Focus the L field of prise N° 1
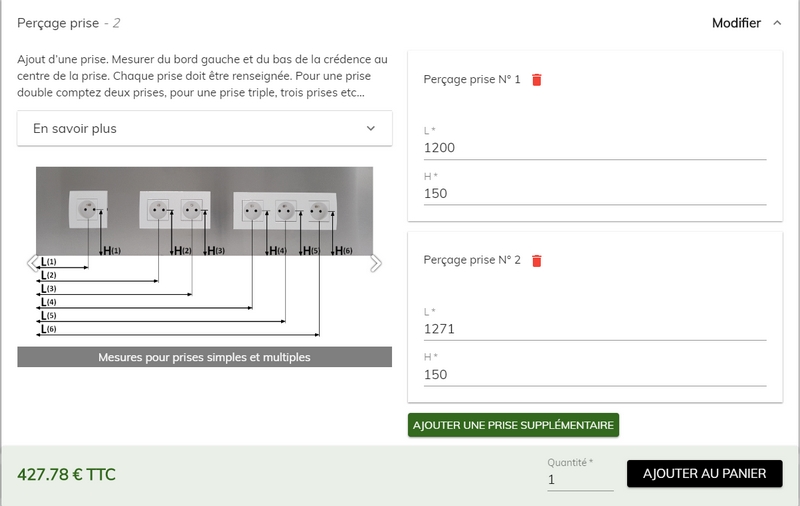 [x=594, y=148]
